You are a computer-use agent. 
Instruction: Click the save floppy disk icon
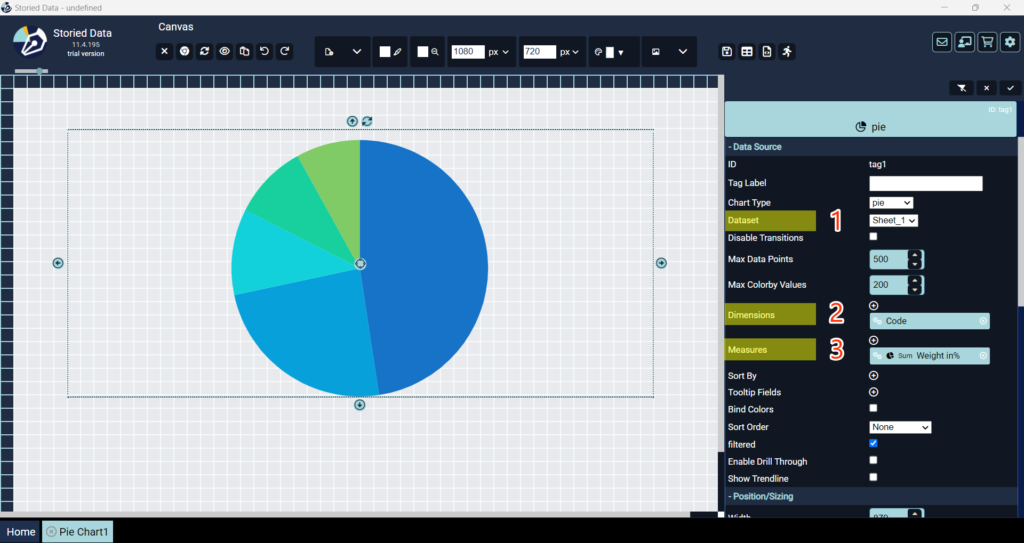(727, 51)
